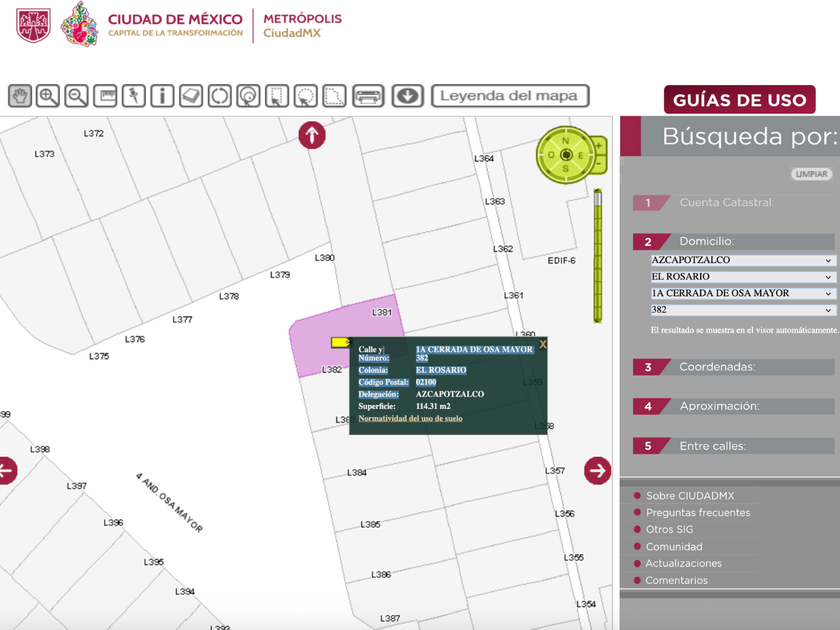Open Sobre CIUDADMX menu item

[x=690, y=496]
